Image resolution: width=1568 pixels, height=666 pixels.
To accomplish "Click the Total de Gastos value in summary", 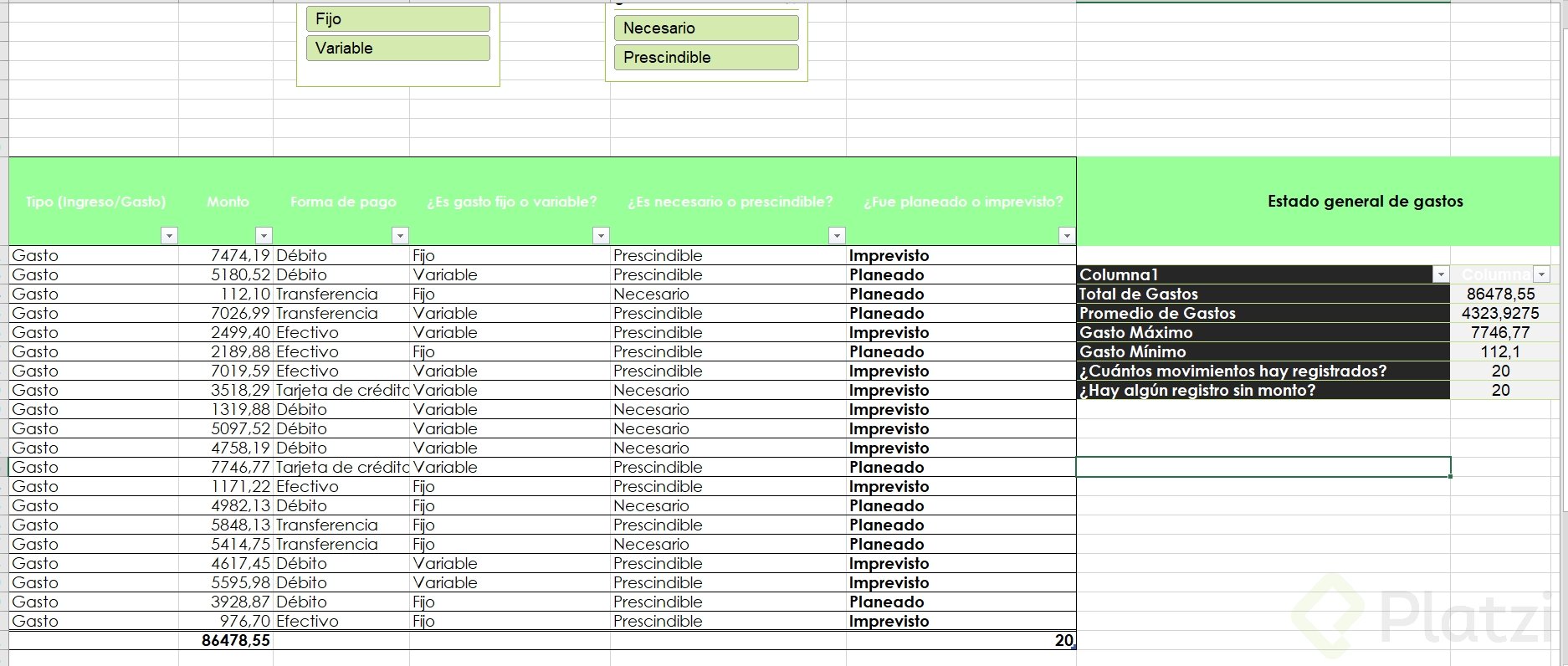I will [x=1500, y=294].
